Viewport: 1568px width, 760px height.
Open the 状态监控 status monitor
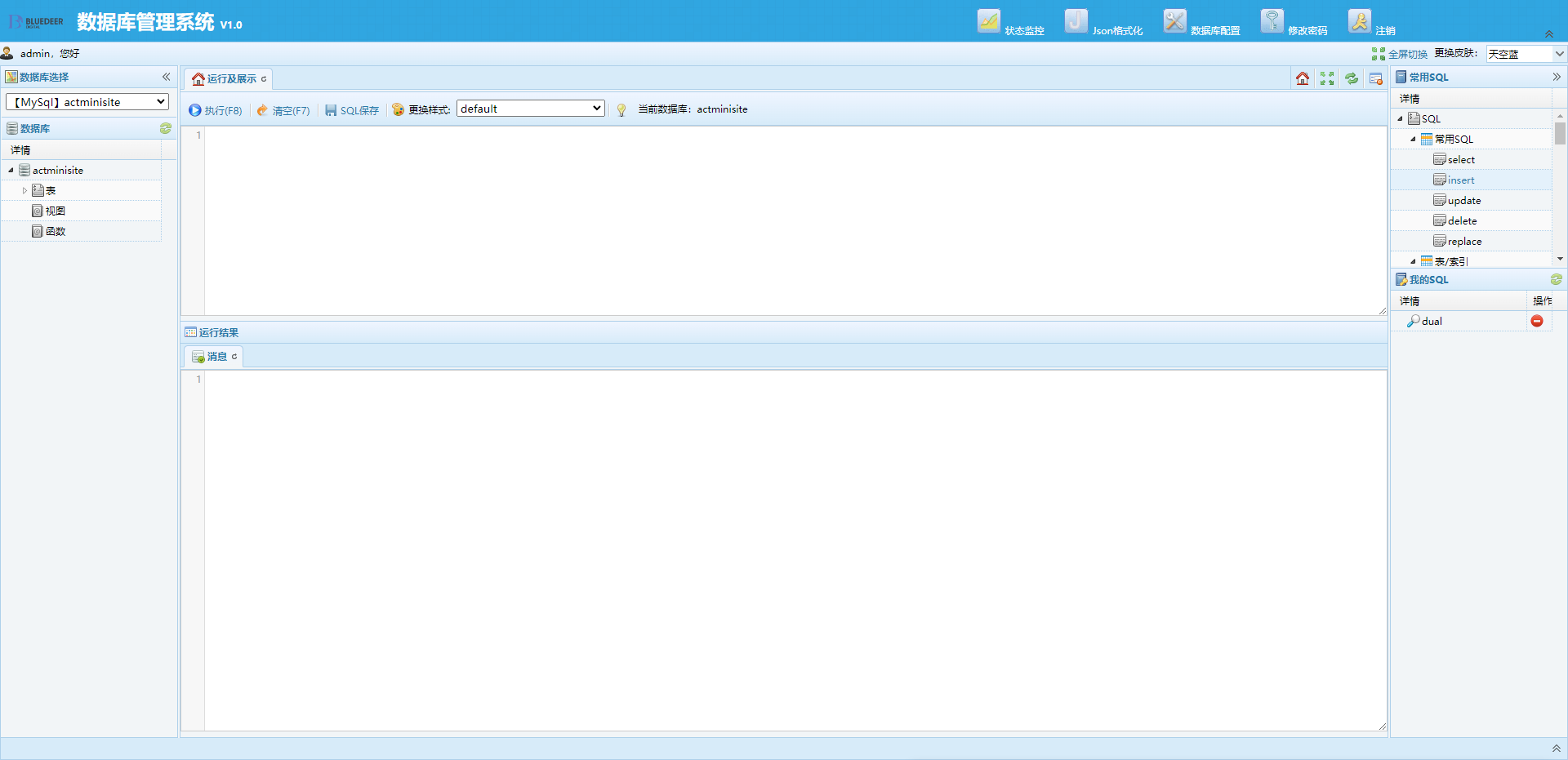click(989, 21)
